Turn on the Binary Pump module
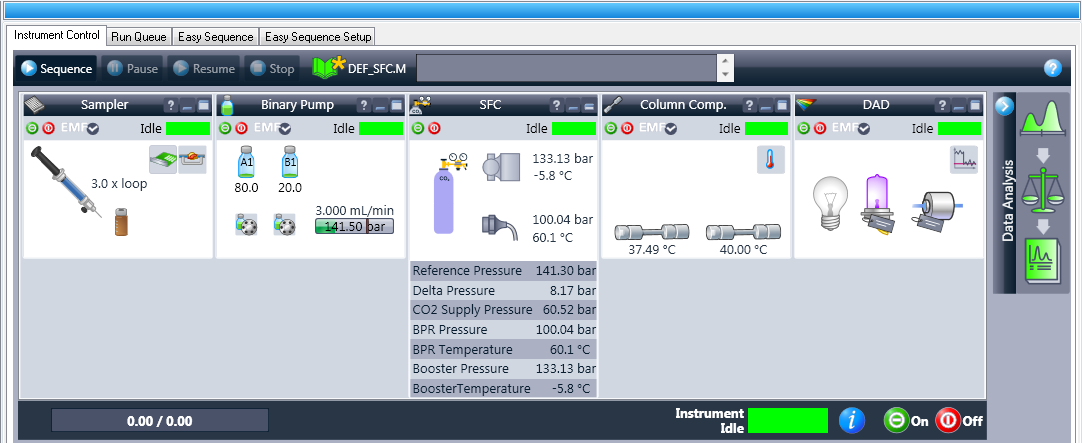1082x443 pixels. coord(225,128)
